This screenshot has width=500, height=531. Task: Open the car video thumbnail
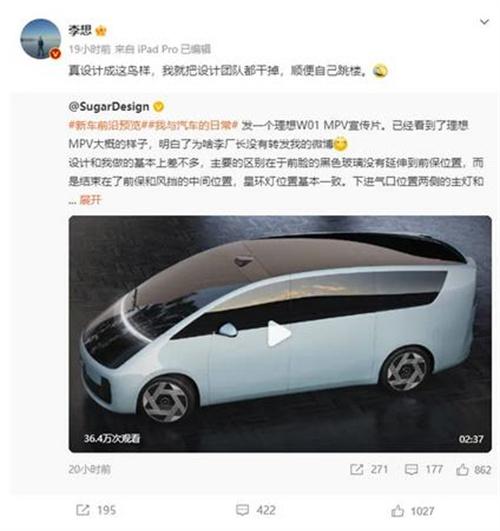280,334
